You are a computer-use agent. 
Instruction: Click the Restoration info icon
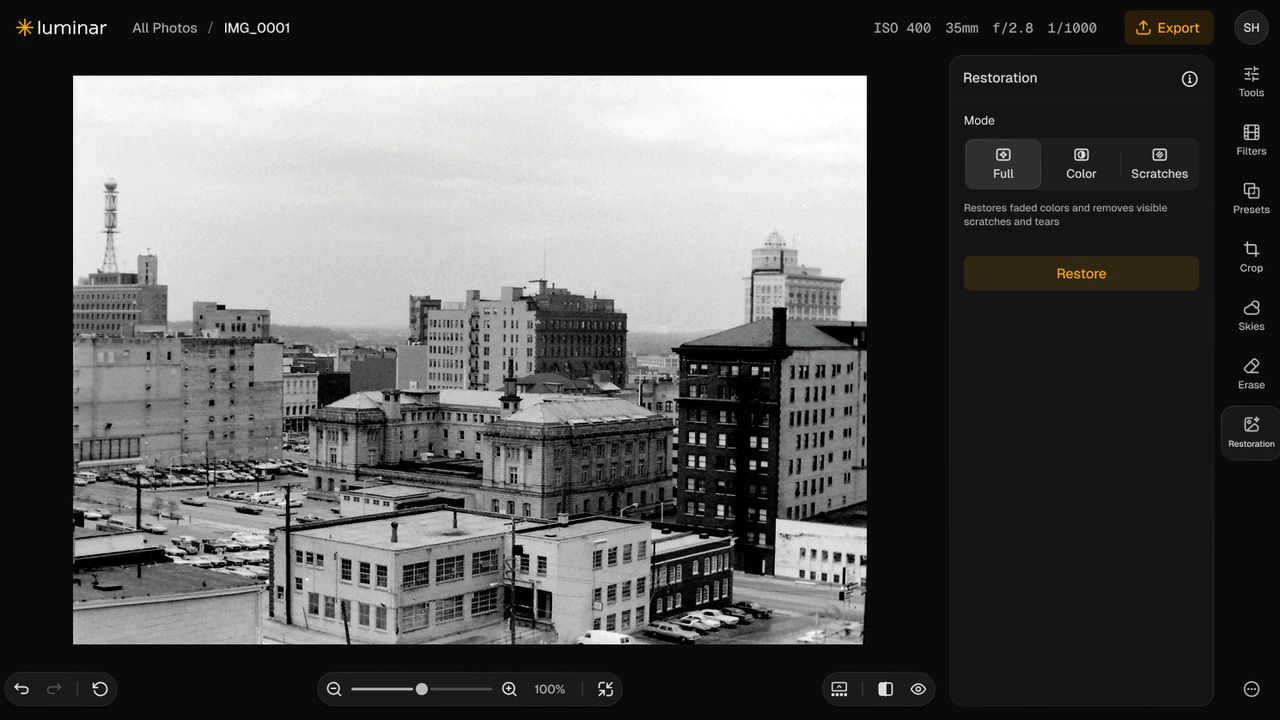(x=1189, y=79)
